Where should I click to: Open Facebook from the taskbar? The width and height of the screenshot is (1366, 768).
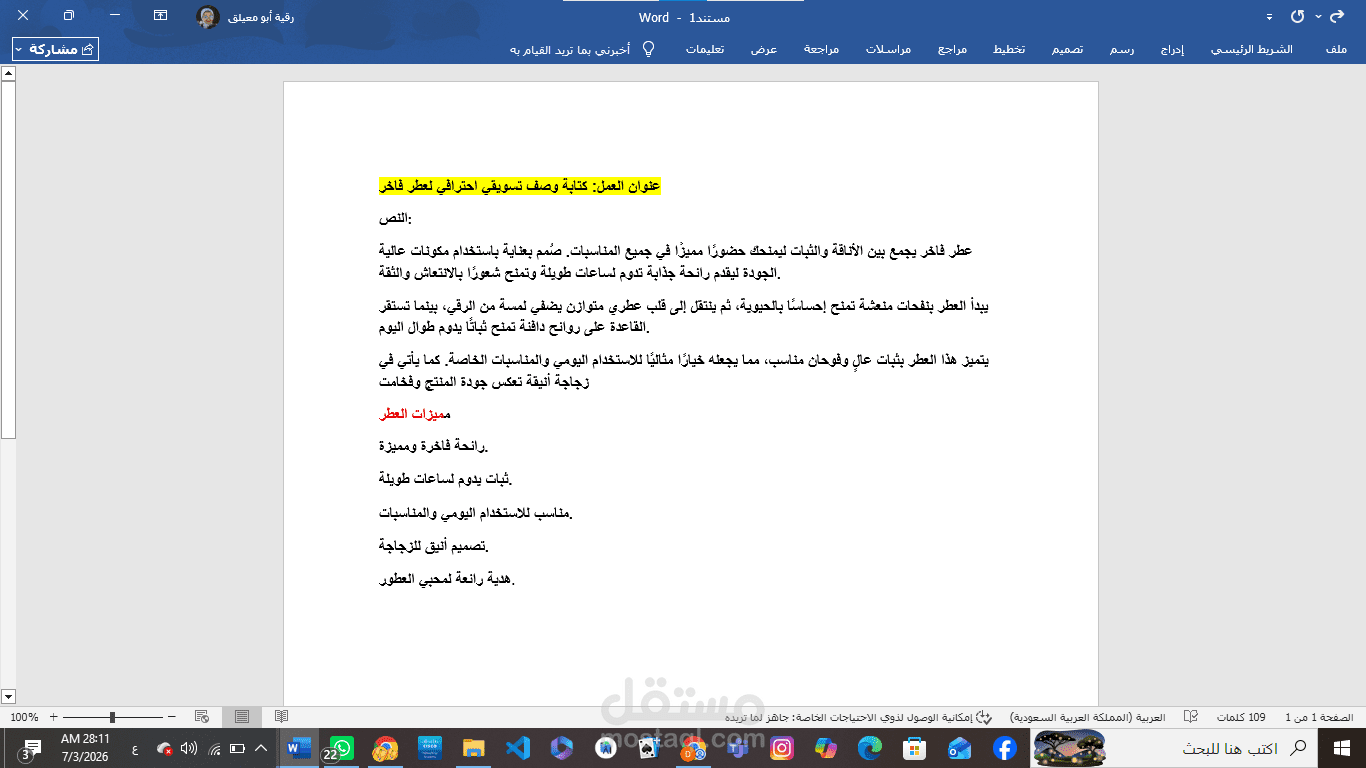1005,747
